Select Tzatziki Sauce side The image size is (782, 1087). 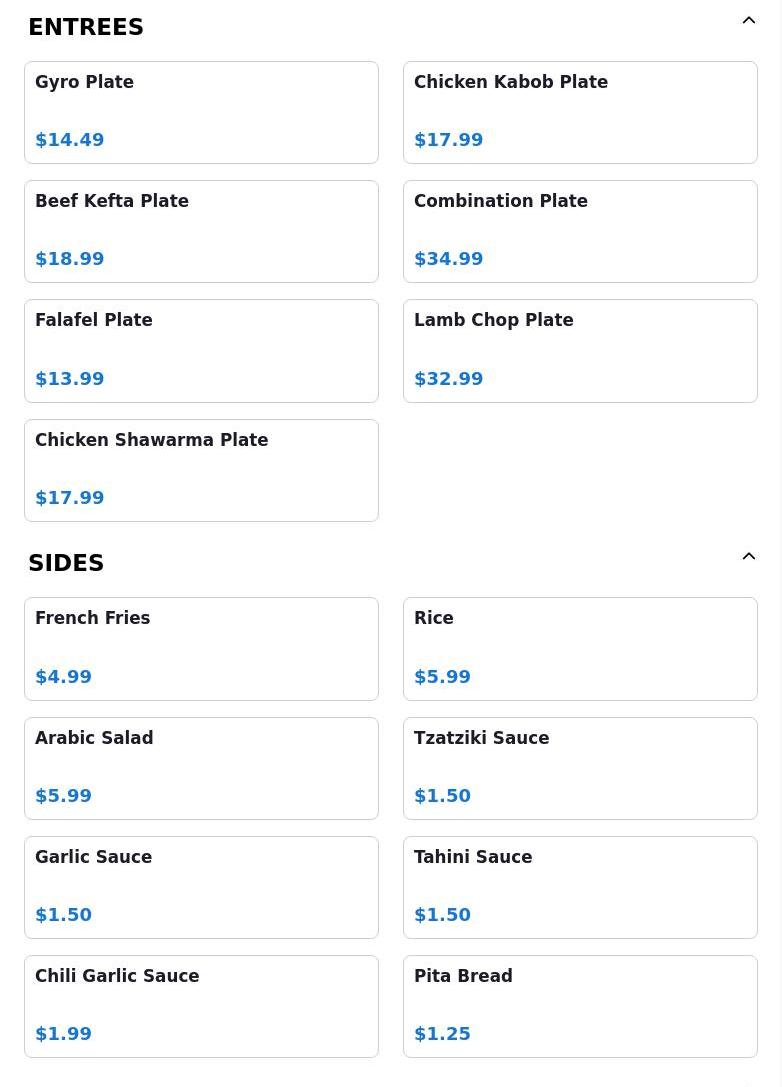pos(580,768)
